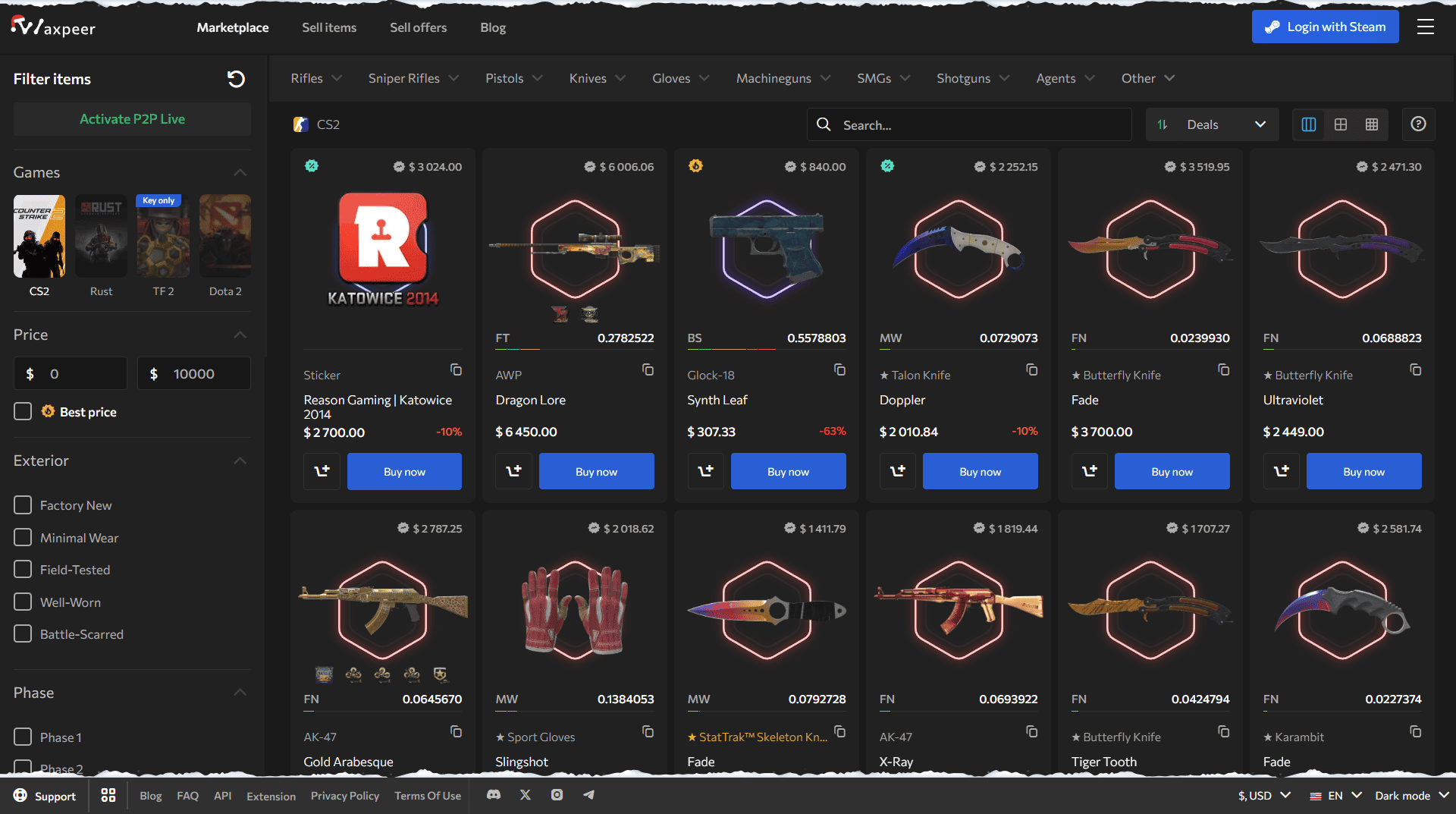Buy now the Dragon Lore AWP
Image resolution: width=1456 pixels, height=814 pixels.
pyautogui.click(x=596, y=471)
